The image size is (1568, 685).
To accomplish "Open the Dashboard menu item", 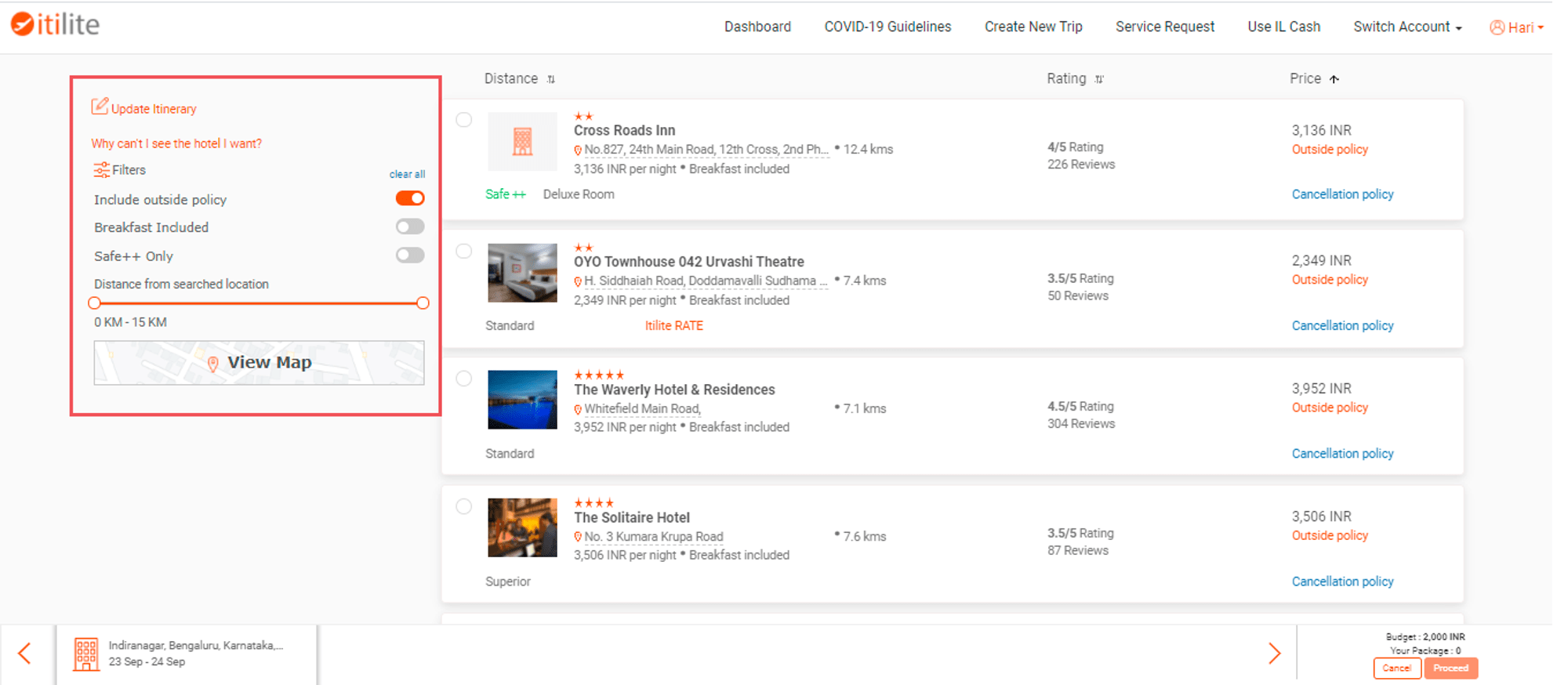I will 757,27.
